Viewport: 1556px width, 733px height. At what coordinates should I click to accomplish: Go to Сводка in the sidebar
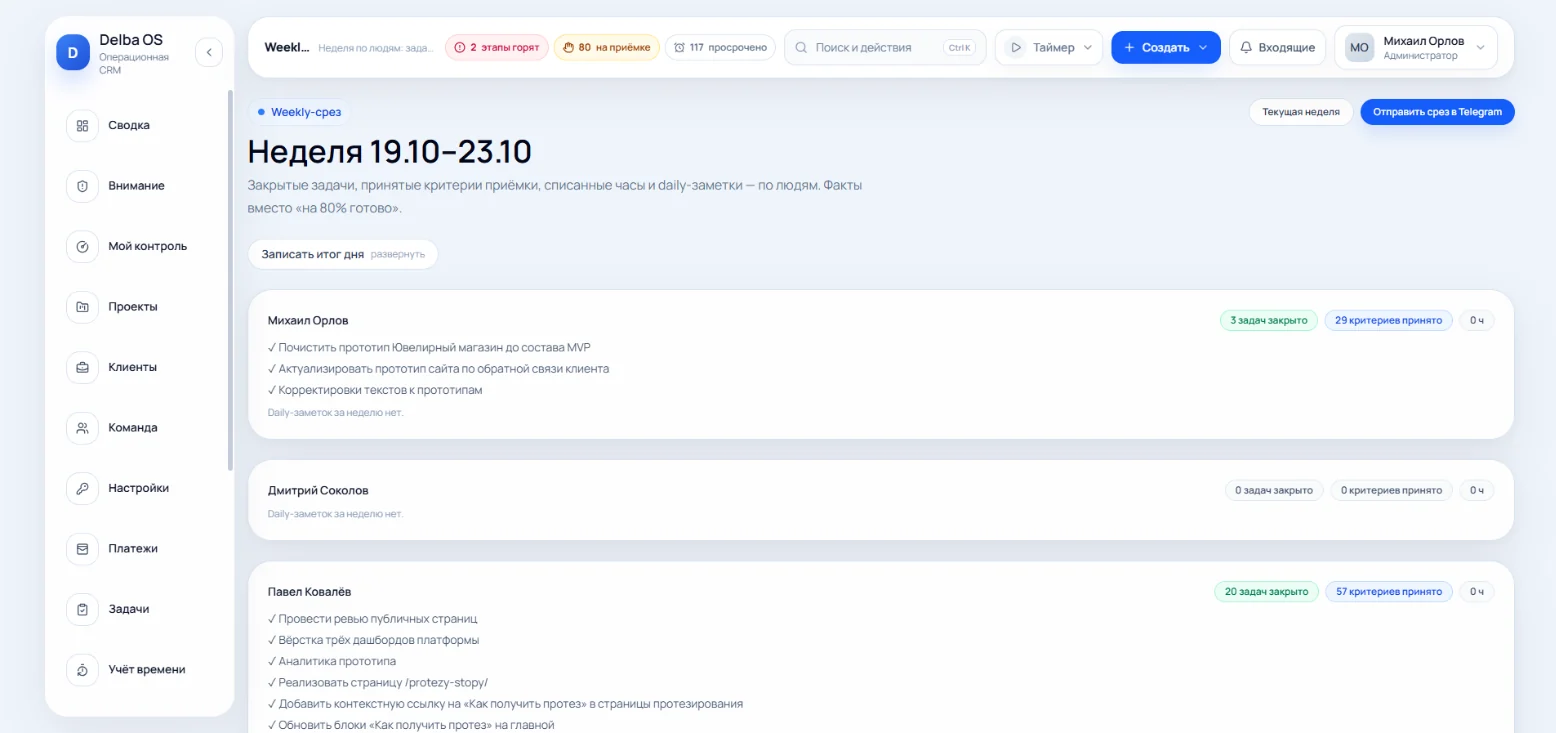point(129,126)
